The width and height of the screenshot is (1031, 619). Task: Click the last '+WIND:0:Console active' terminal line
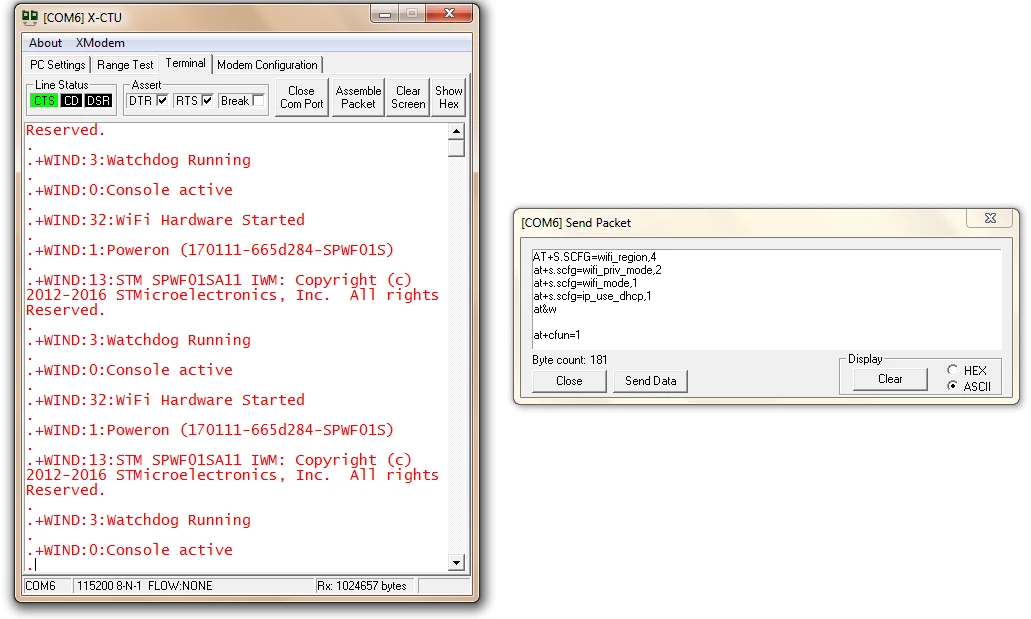(133, 550)
